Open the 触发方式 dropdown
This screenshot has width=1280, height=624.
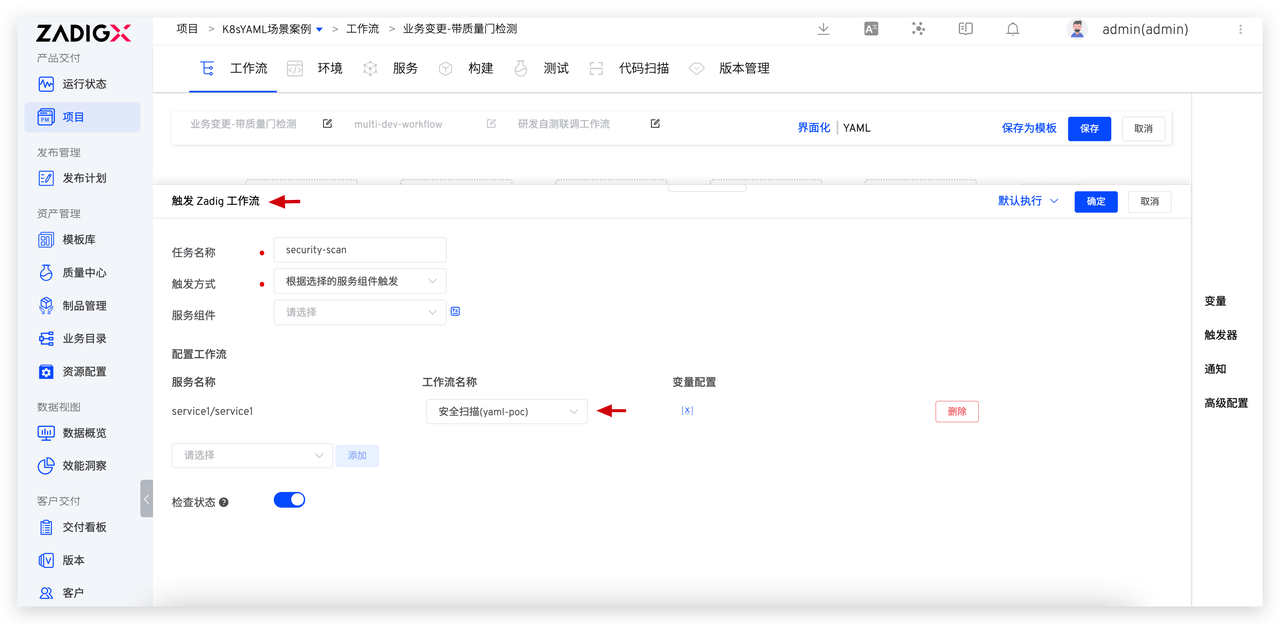tap(360, 281)
